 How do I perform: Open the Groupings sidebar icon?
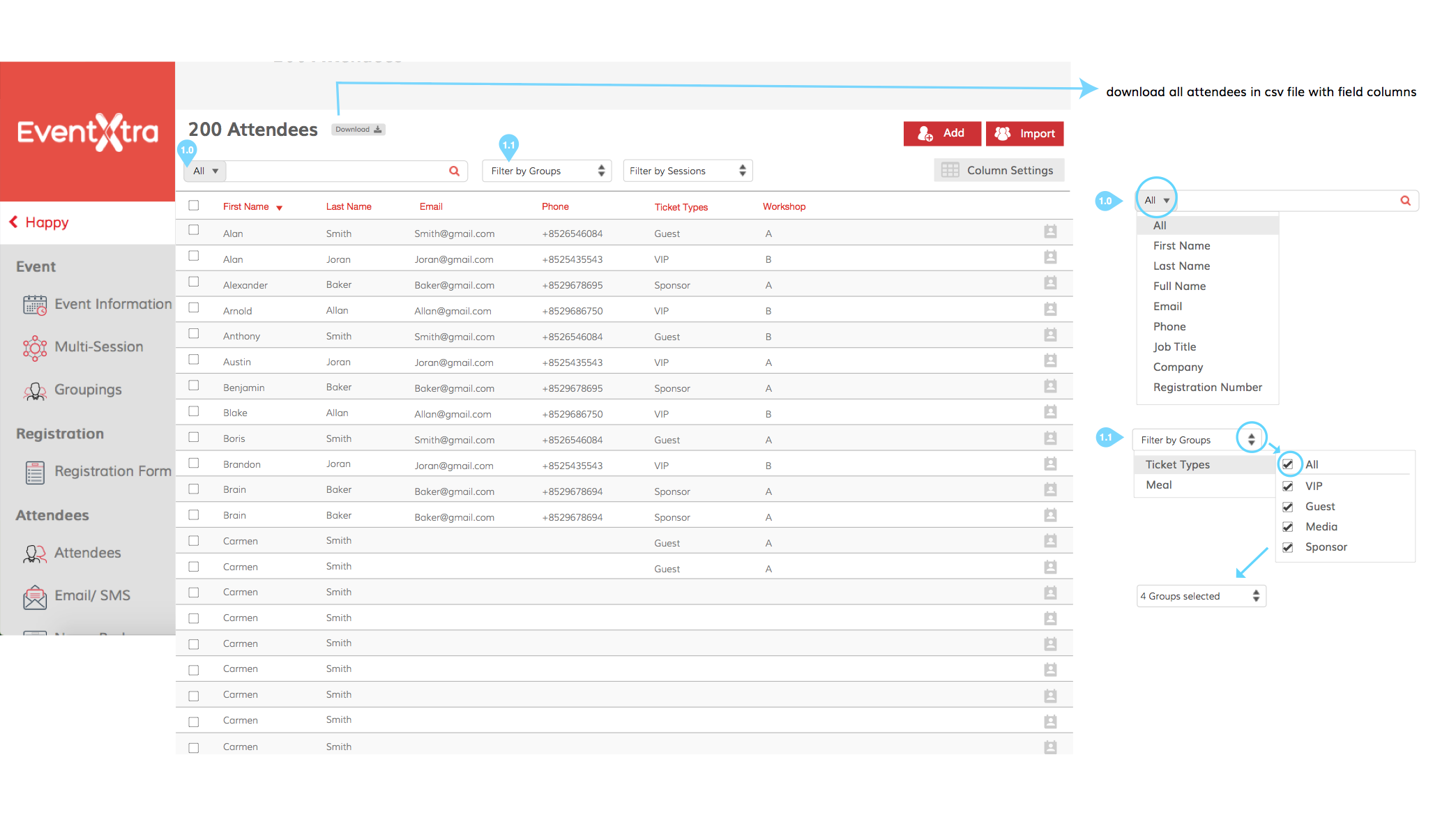[x=35, y=391]
